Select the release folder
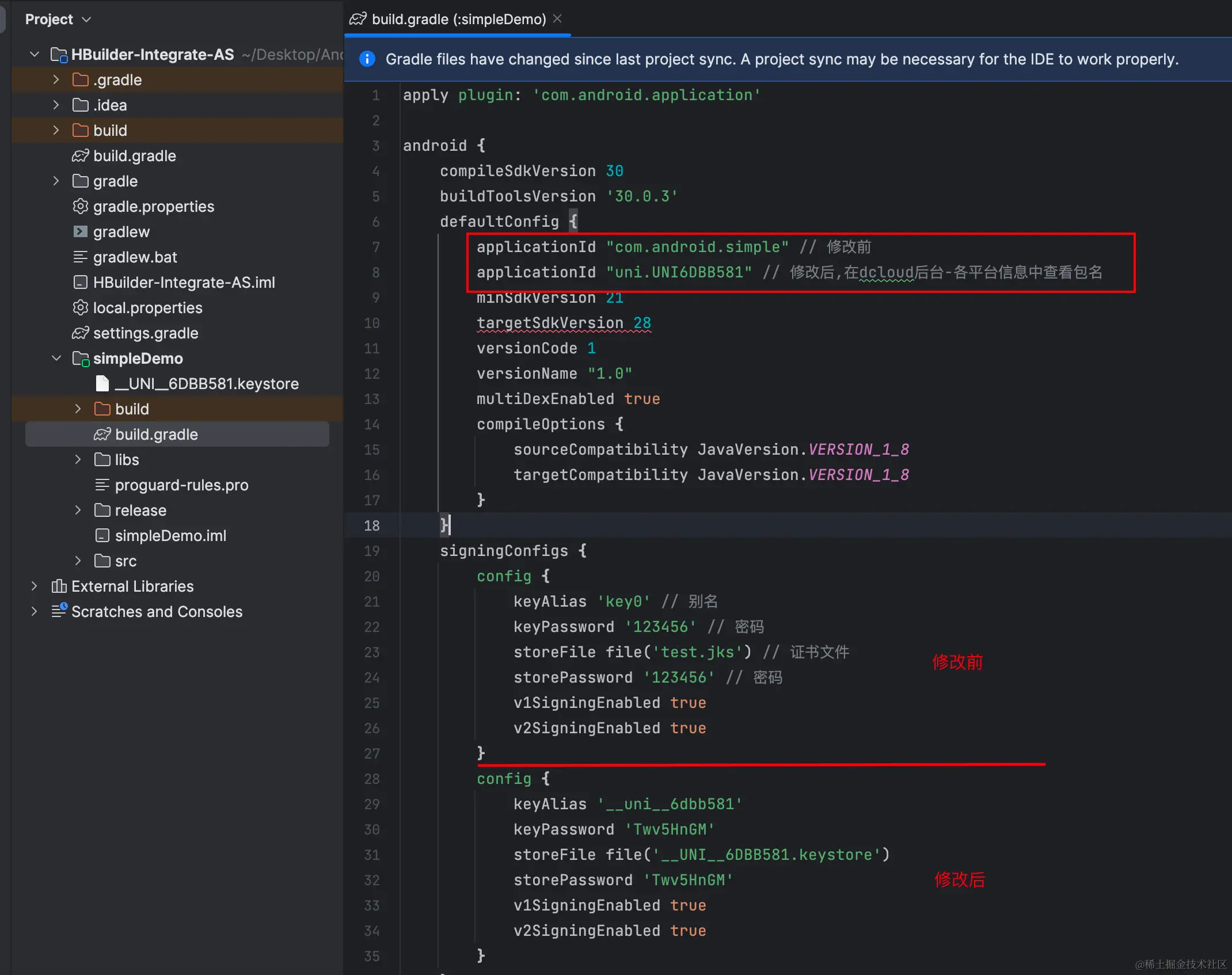Viewport: 1232px width, 975px height. click(140, 511)
